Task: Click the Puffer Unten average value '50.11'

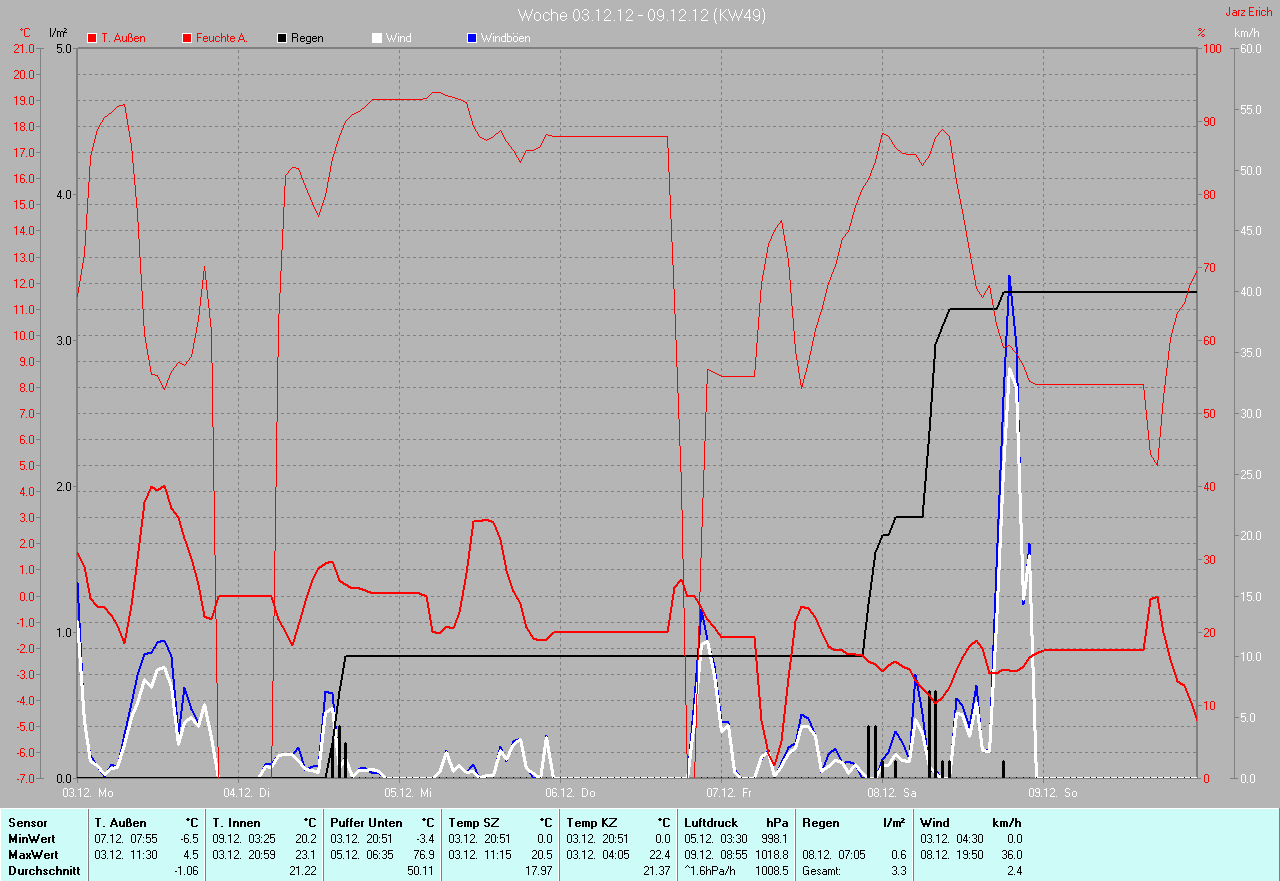Action: [x=420, y=871]
